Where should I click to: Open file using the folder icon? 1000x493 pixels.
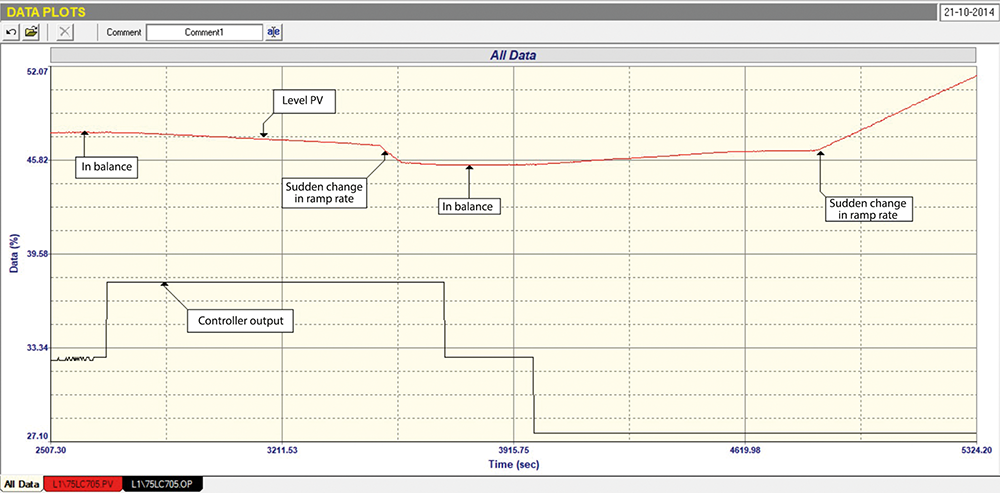pos(30,31)
